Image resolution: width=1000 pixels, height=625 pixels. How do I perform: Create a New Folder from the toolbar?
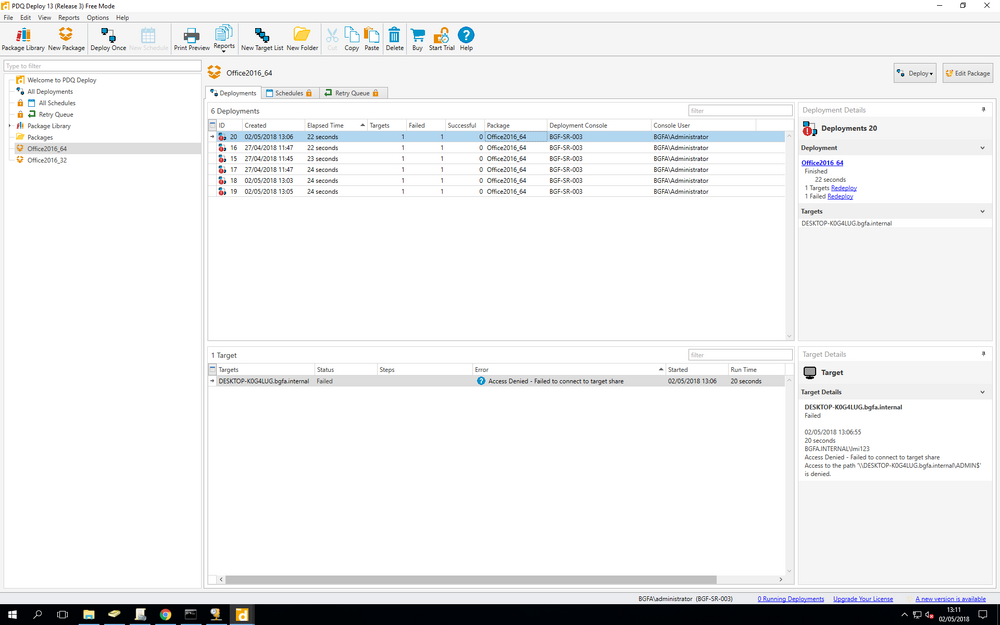pyautogui.click(x=302, y=39)
